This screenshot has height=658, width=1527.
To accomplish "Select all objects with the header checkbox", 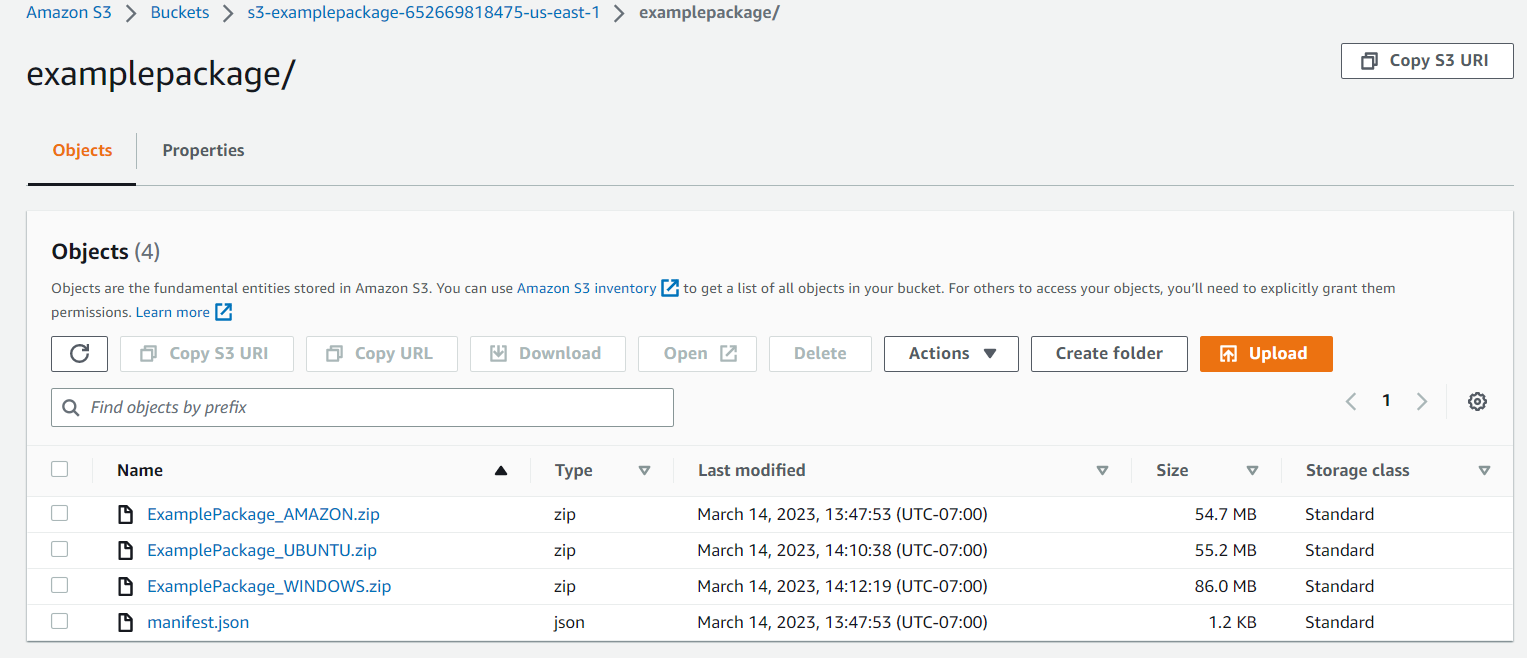I will (59, 469).
